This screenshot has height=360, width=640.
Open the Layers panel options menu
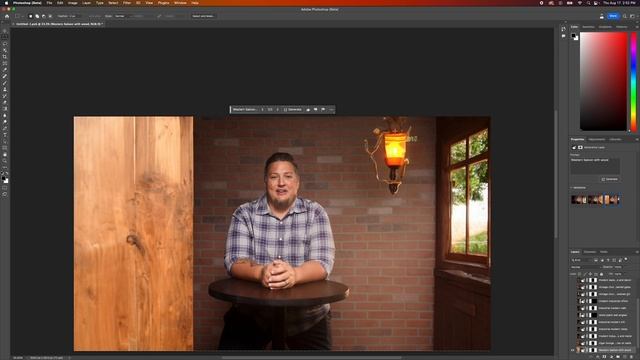pyautogui.click(x=637, y=252)
